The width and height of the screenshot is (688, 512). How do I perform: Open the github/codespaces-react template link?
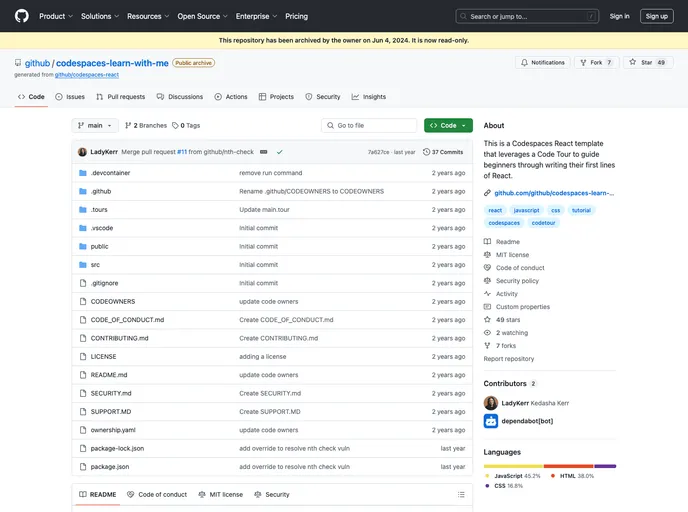(x=87, y=75)
